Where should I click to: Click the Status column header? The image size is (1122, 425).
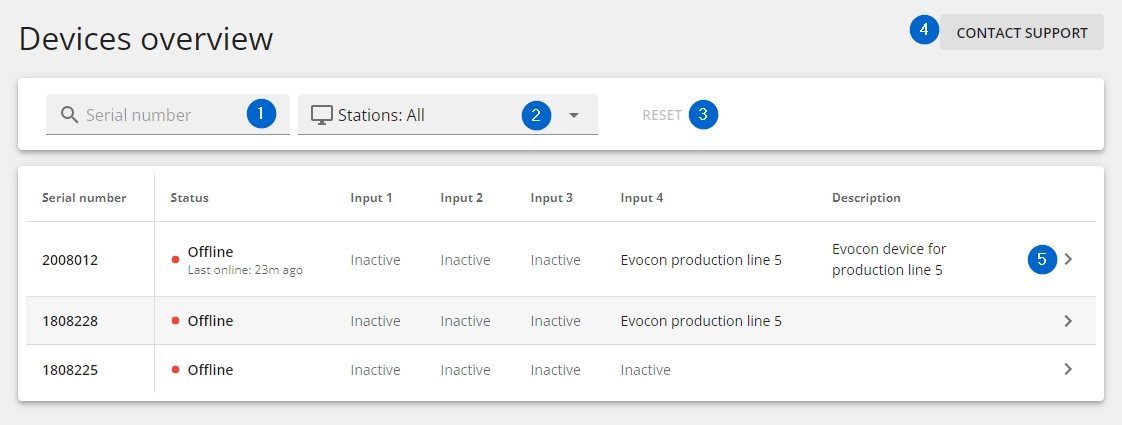[x=190, y=197]
